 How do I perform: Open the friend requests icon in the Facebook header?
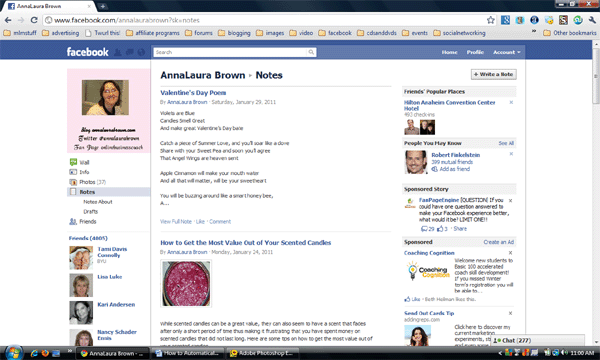(x=118, y=52)
